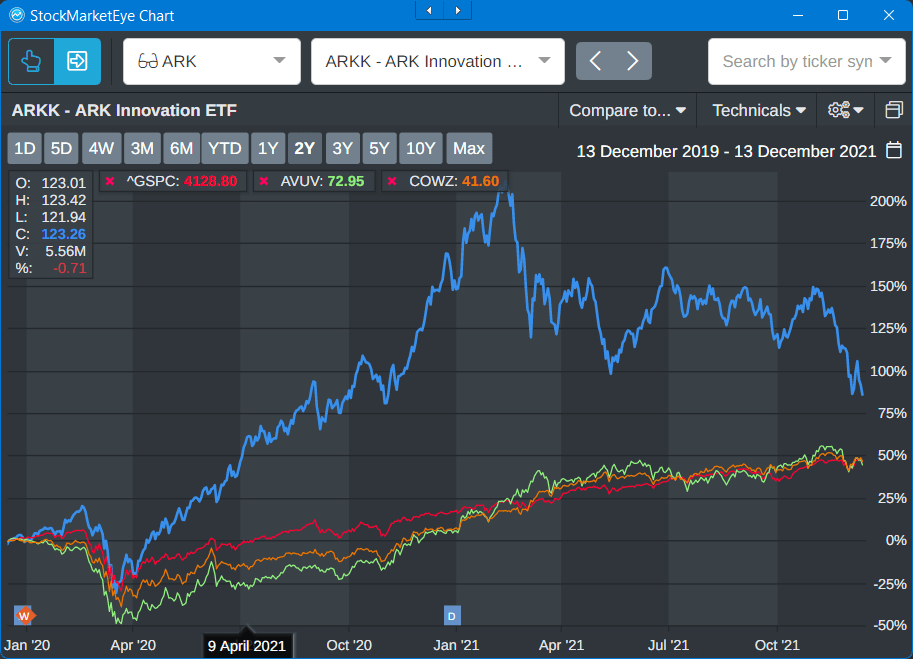913x659 pixels.
Task: Click the orange W event marker
Action: click(x=25, y=614)
